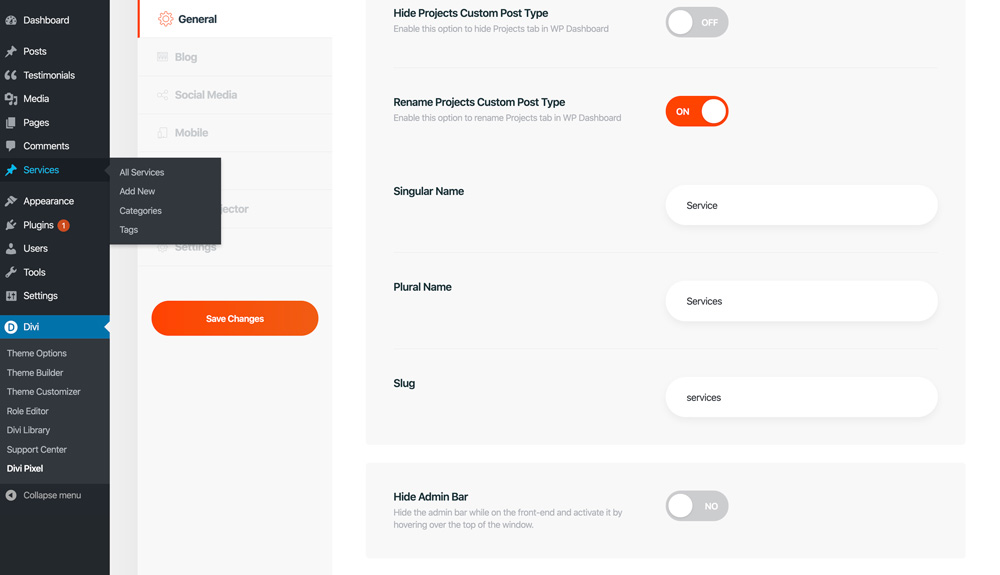Viewport: 1000px width, 575px height.
Task: Open the Theme Builder link
Action: point(35,373)
